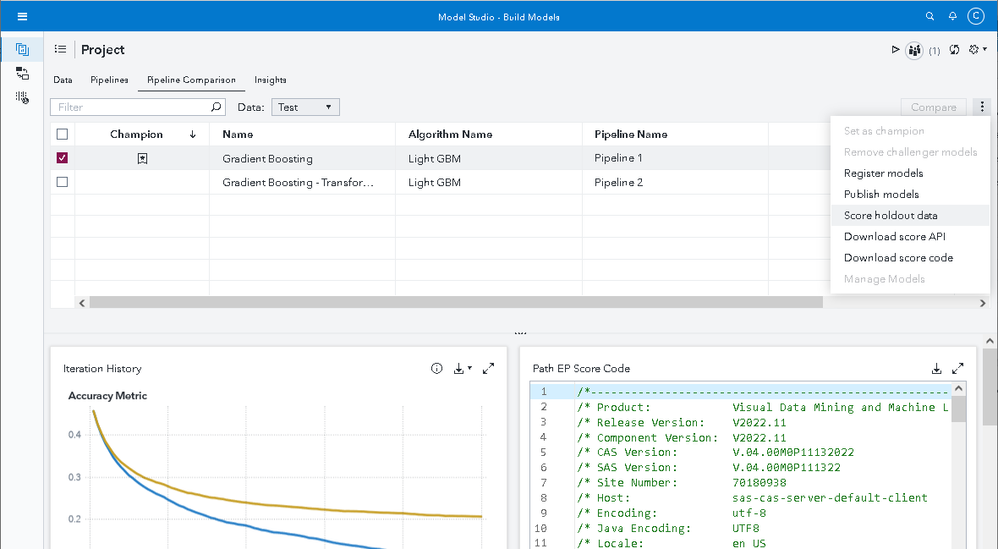Open the hamburger main menu
The width and height of the screenshot is (998, 549).
coord(22,17)
